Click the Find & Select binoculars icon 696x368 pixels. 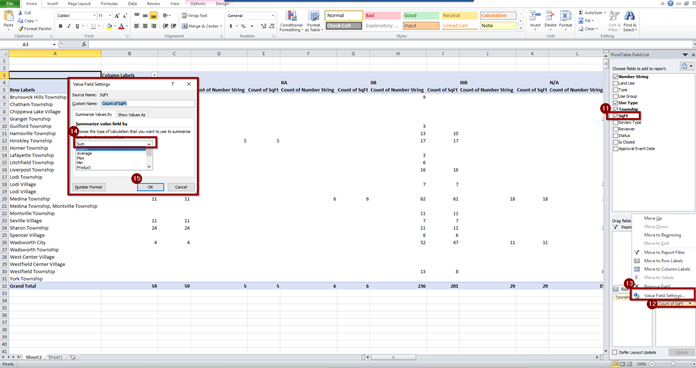click(629, 16)
